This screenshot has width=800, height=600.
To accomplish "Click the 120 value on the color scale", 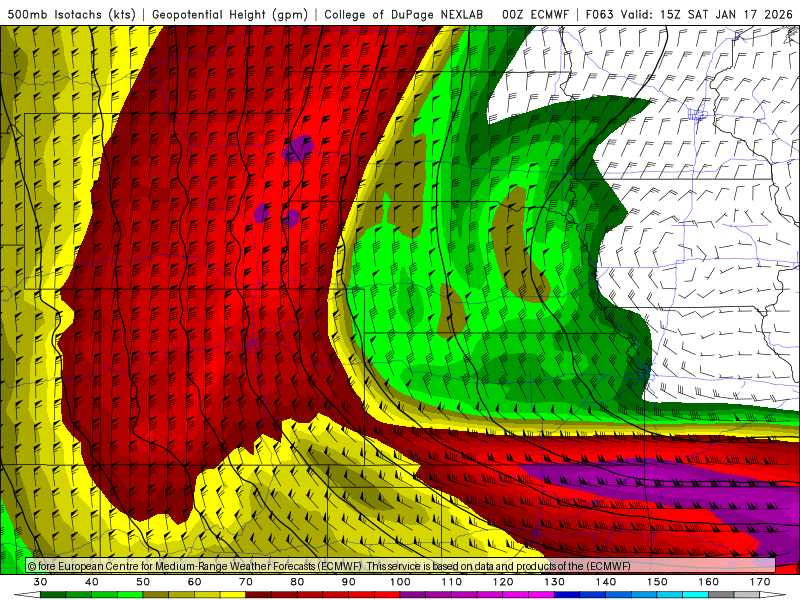I will coord(503,582).
